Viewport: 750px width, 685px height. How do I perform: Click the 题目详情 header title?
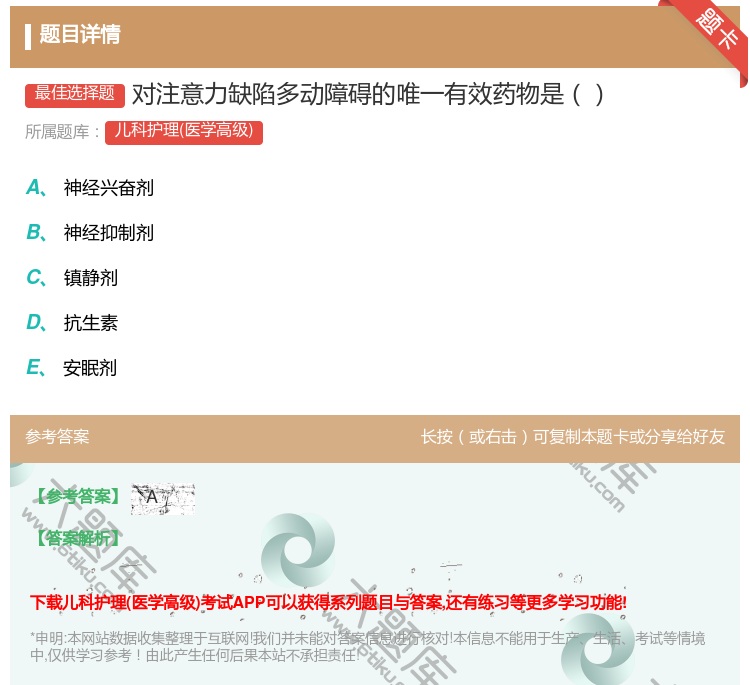(x=80, y=34)
